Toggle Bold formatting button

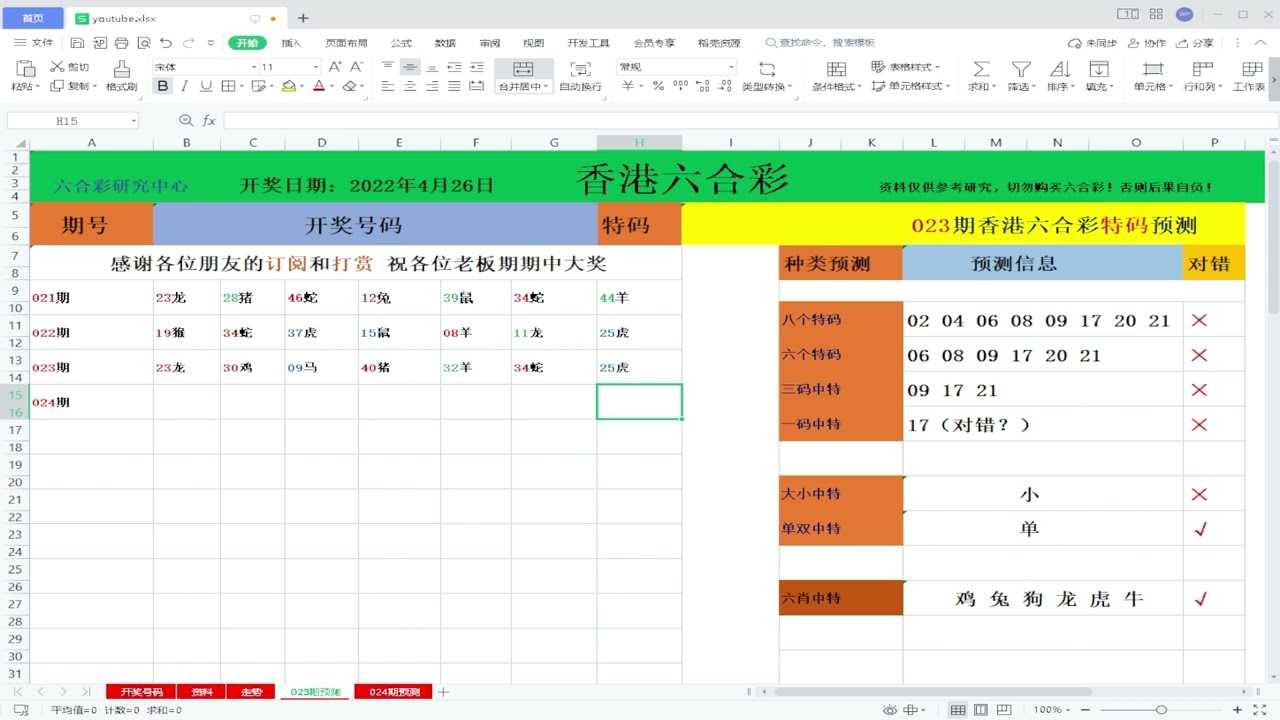coord(163,86)
